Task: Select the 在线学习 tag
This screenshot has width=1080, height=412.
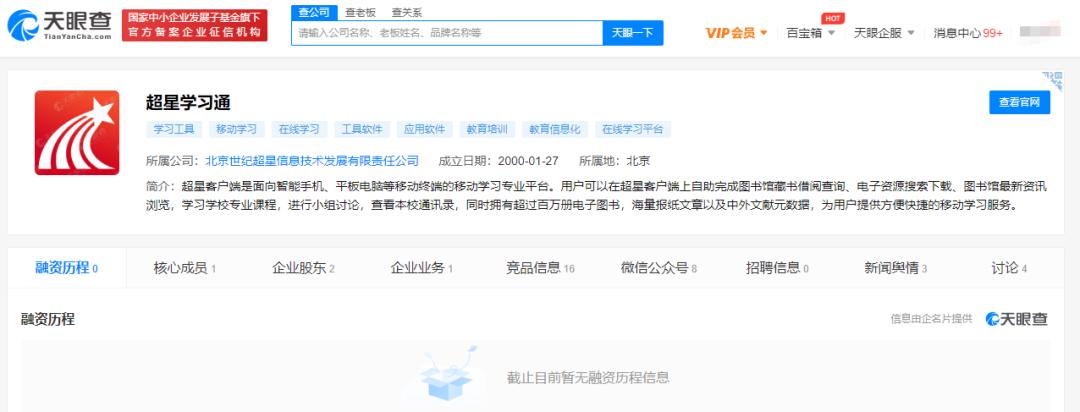Action: click(x=299, y=129)
